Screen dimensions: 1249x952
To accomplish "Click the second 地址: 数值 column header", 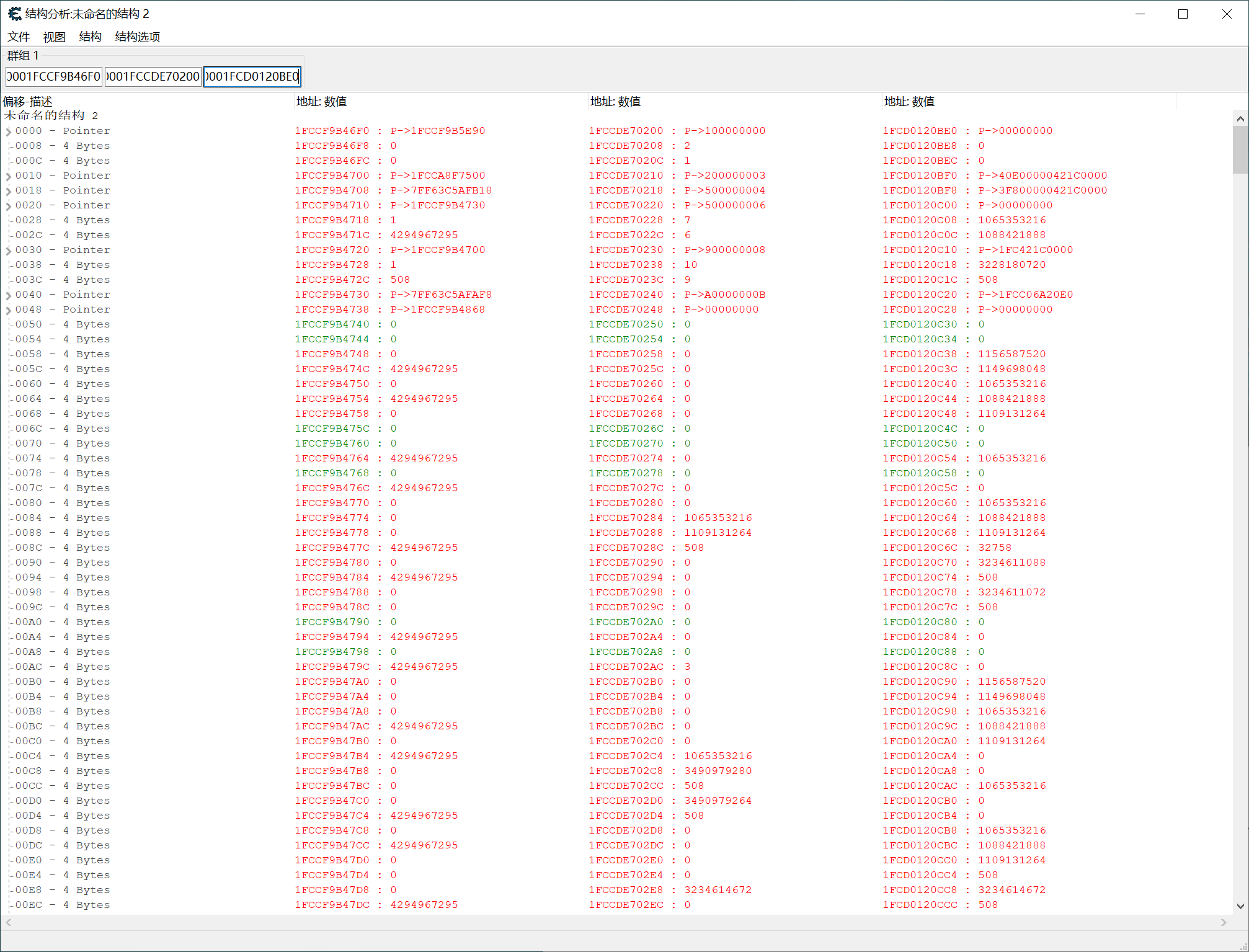I will click(x=735, y=102).
